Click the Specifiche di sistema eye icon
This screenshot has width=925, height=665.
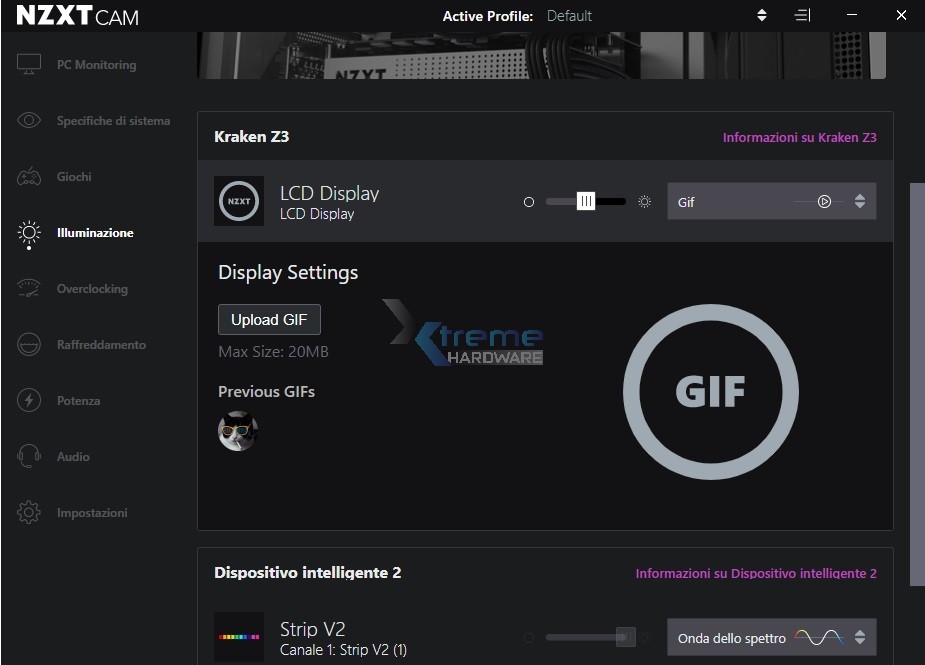point(29,121)
